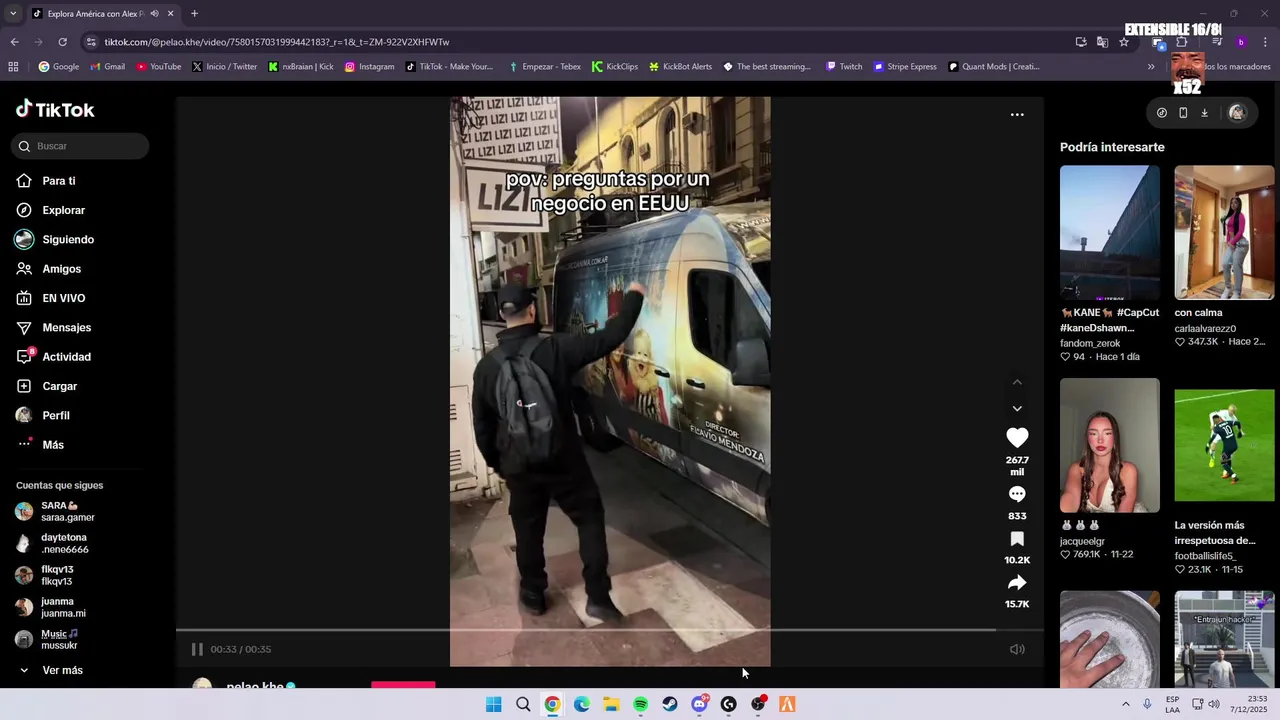This screenshot has width=1280, height=720.
Task: Click the phone app icon in header
Action: click(1183, 113)
